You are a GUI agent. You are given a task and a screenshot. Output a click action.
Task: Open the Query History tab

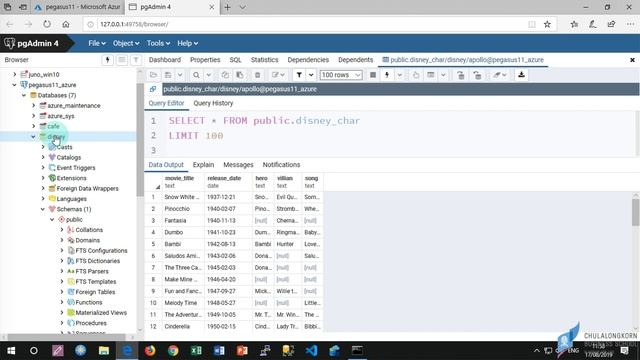pos(213,103)
